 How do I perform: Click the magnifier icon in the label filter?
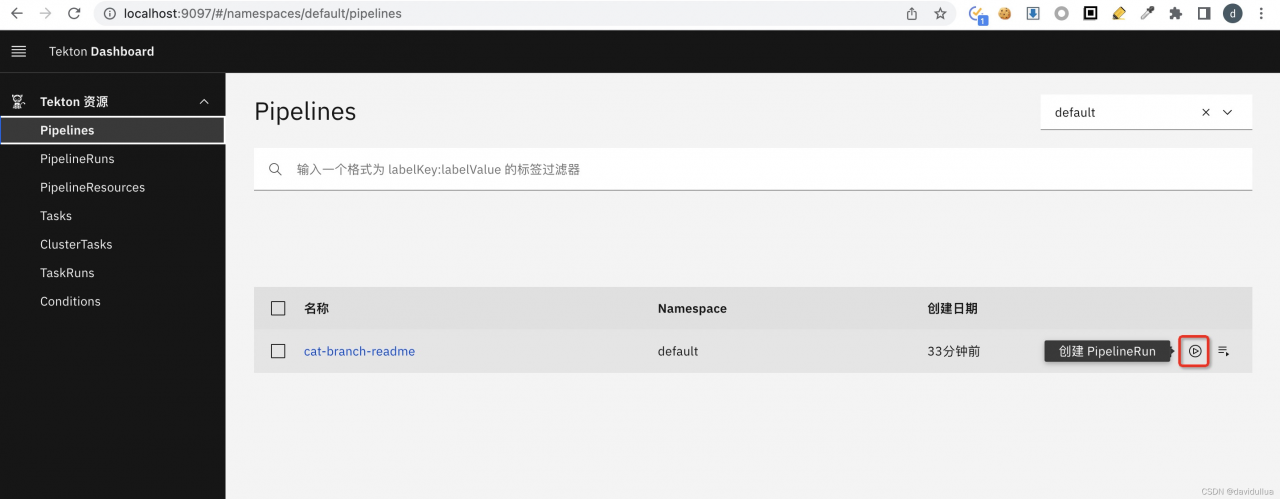point(275,170)
